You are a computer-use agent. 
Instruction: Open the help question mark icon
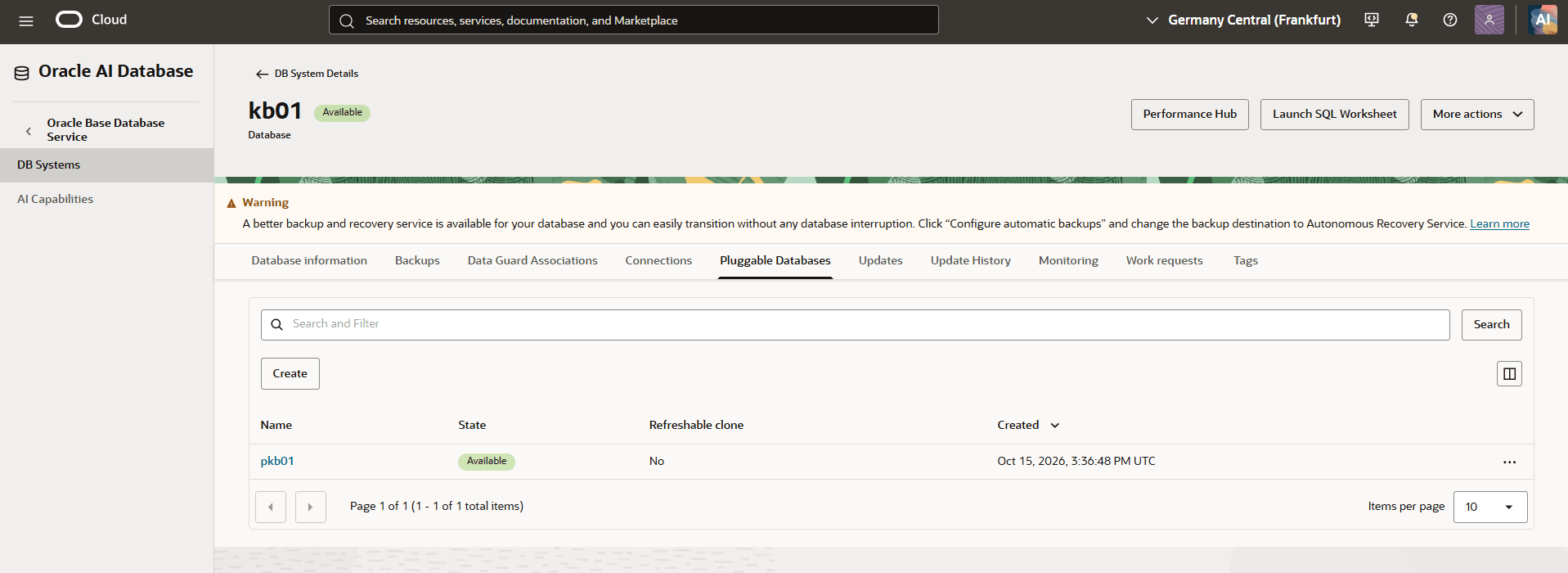[x=1449, y=20]
